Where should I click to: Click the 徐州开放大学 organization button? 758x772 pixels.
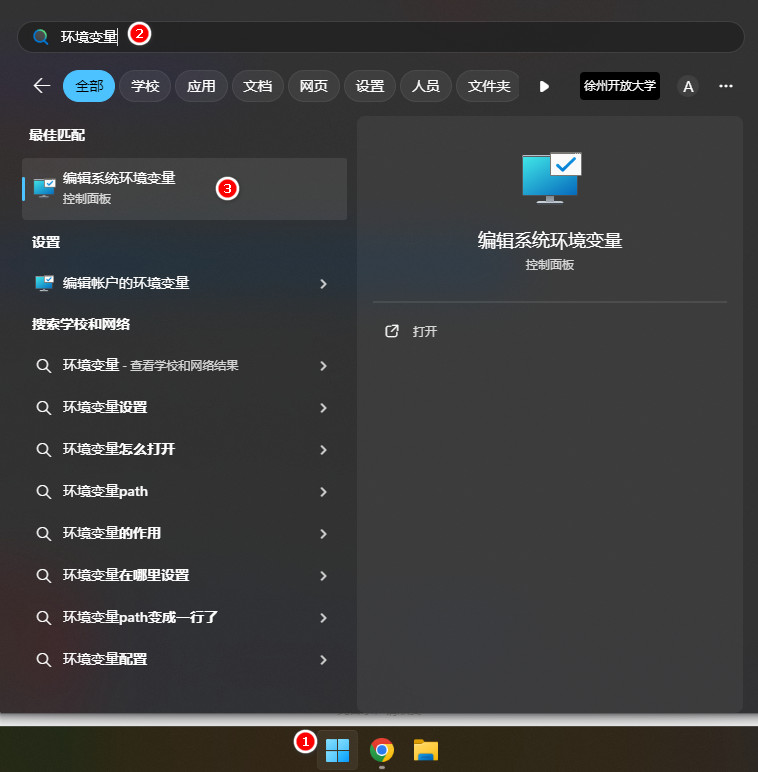[x=620, y=86]
